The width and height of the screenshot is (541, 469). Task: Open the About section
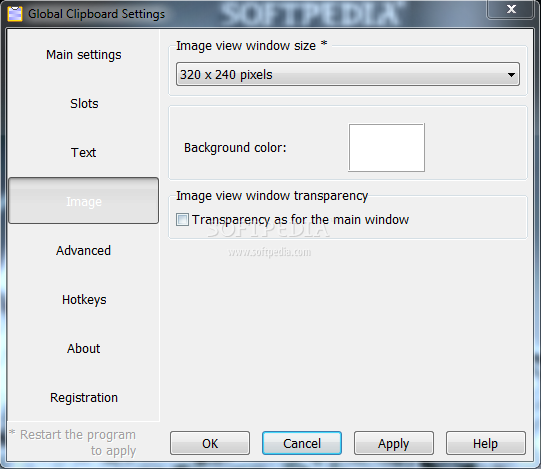pyautogui.click(x=83, y=349)
